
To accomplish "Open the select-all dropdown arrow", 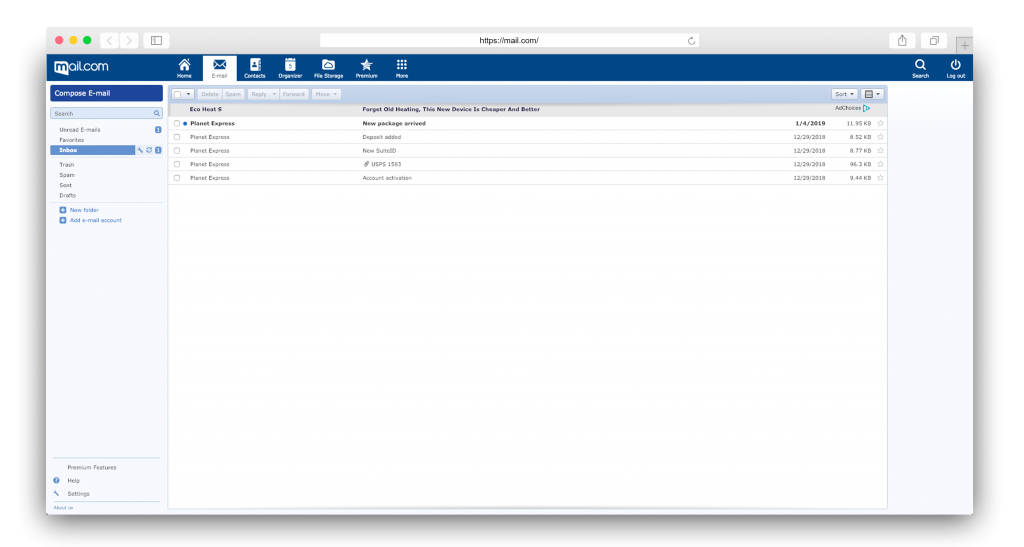I will pyautogui.click(x=188, y=94).
